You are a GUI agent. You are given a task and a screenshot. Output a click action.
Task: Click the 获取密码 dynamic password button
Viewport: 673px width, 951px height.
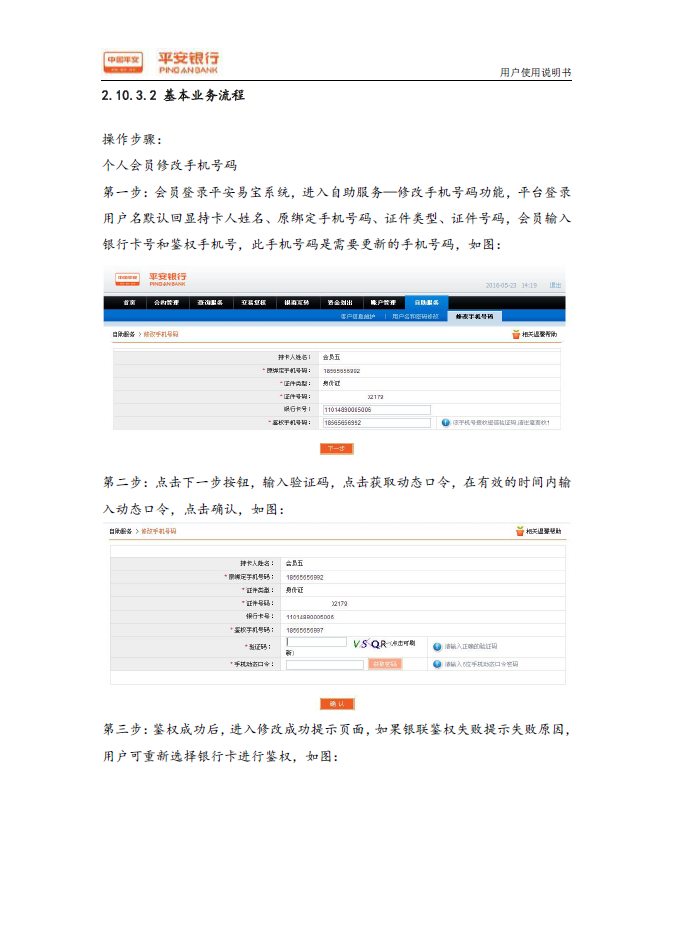(x=385, y=664)
